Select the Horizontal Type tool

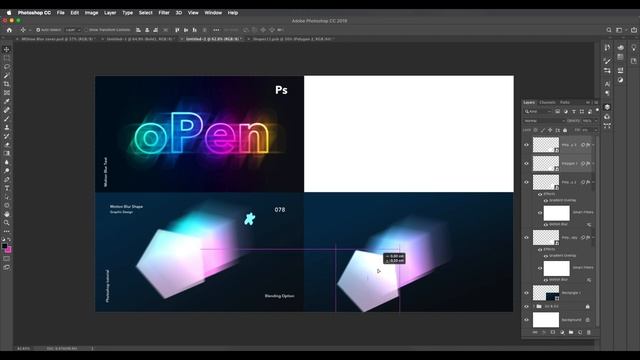tap(7, 188)
